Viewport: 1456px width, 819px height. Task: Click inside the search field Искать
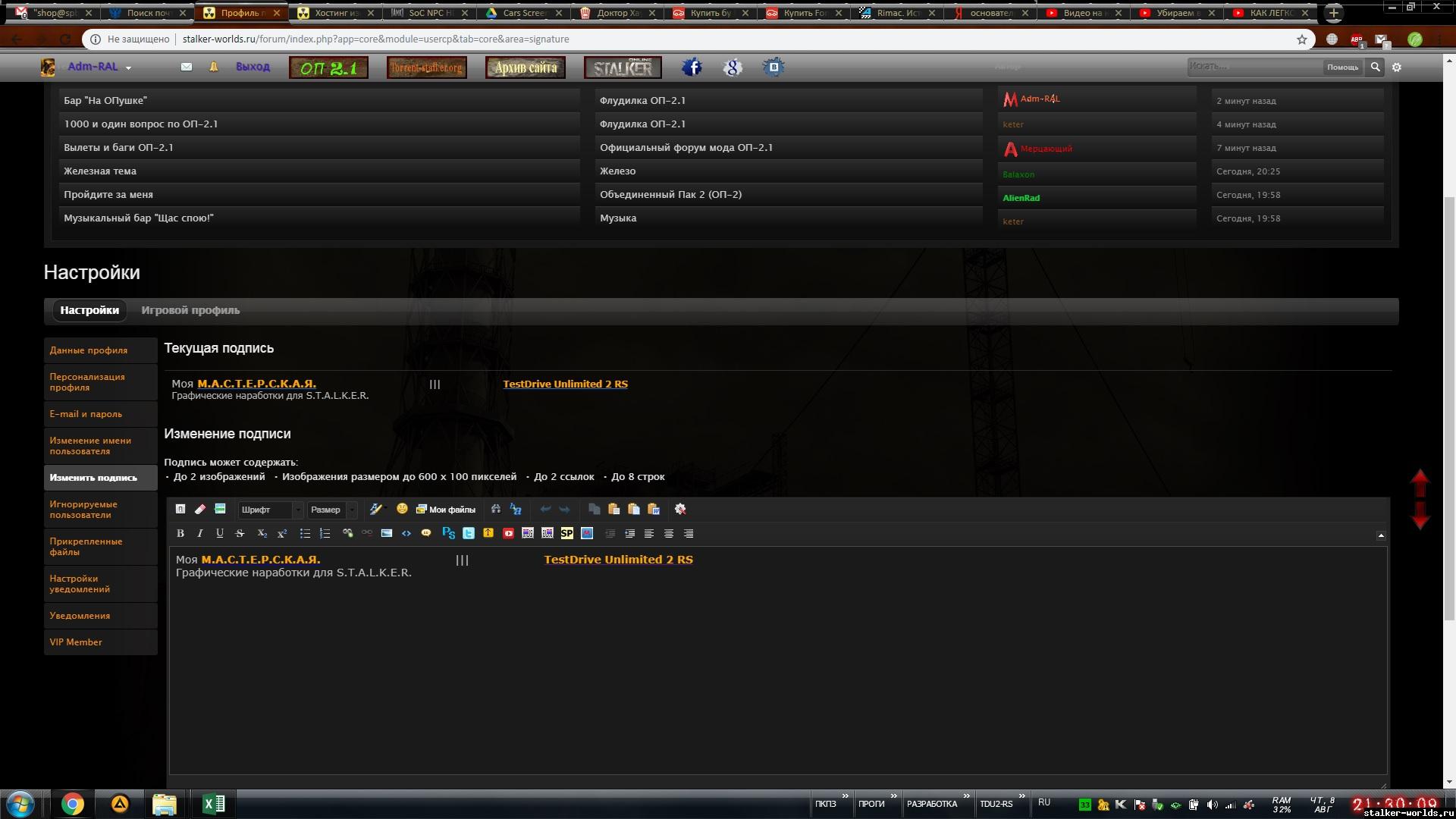[x=1254, y=67]
